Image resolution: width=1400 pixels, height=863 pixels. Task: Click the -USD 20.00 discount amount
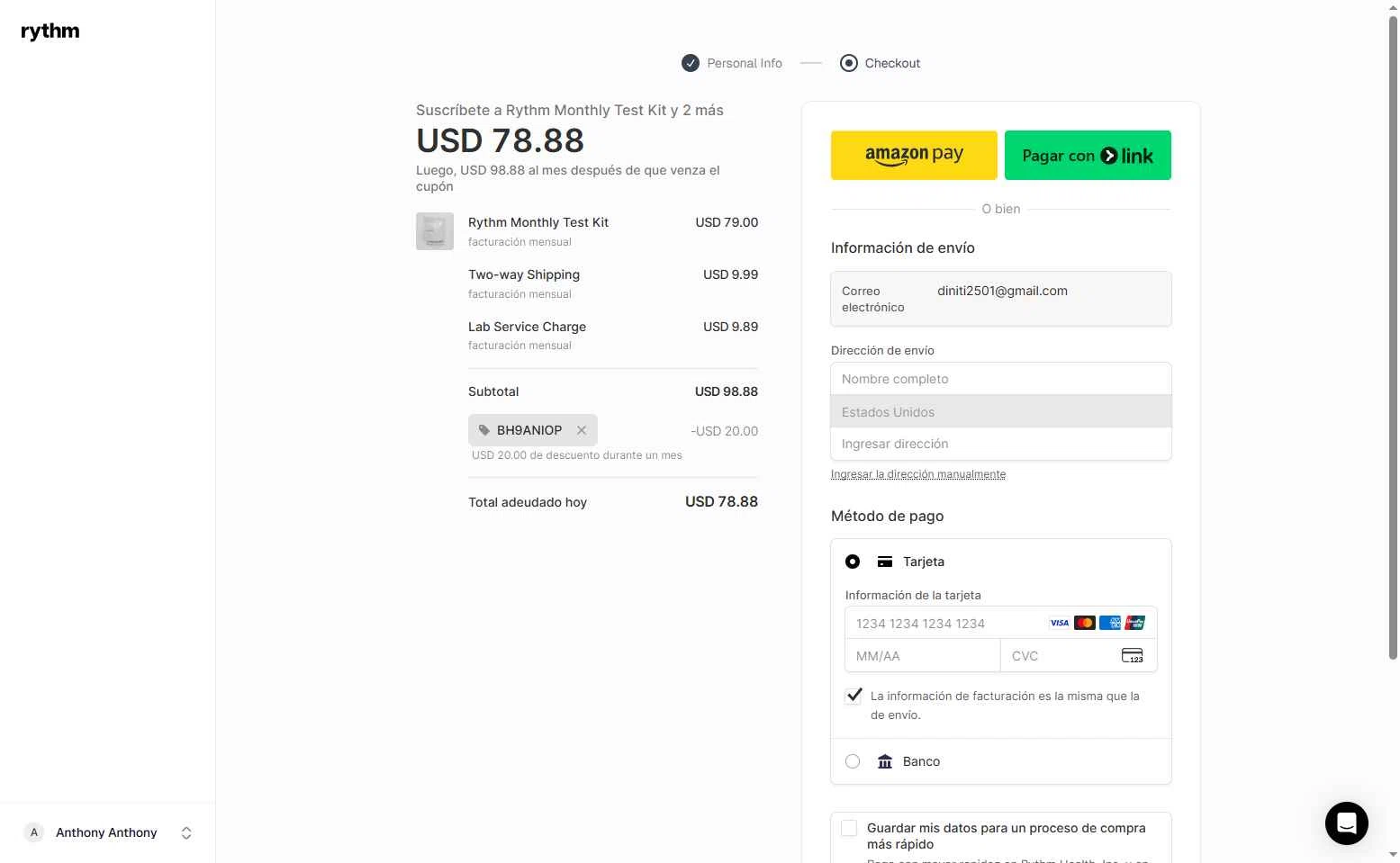coord(725,431)
